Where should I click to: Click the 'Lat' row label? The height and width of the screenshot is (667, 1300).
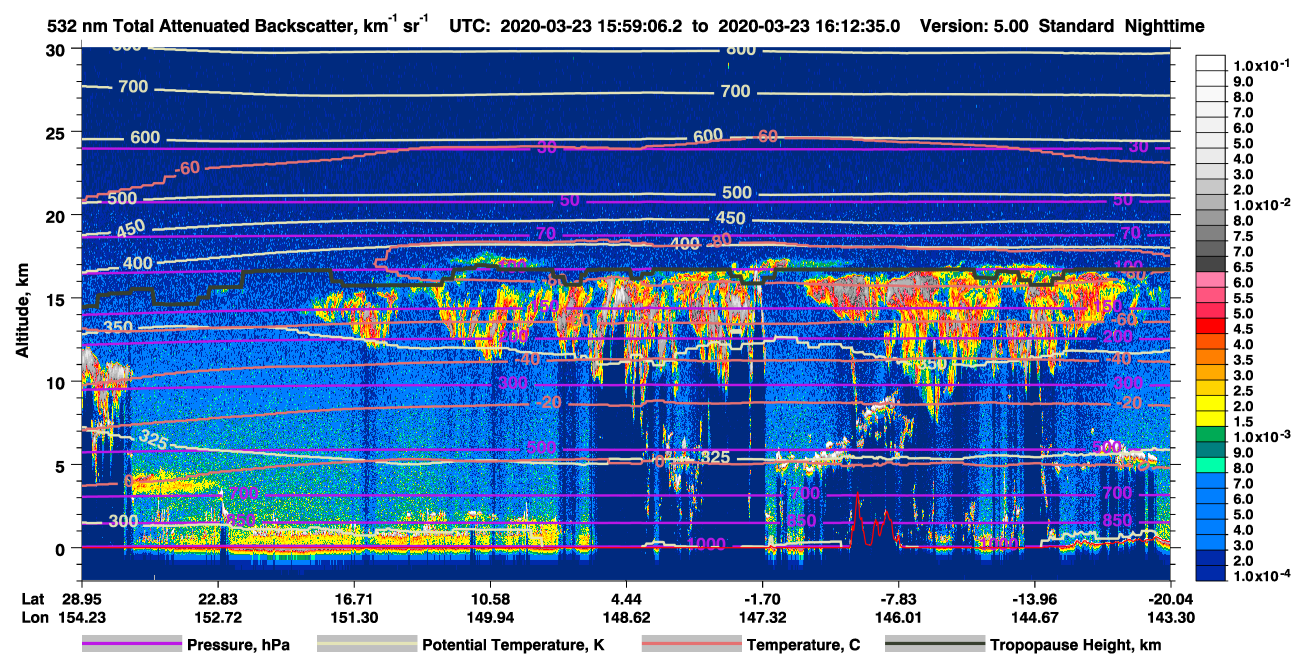click(33, 598)
